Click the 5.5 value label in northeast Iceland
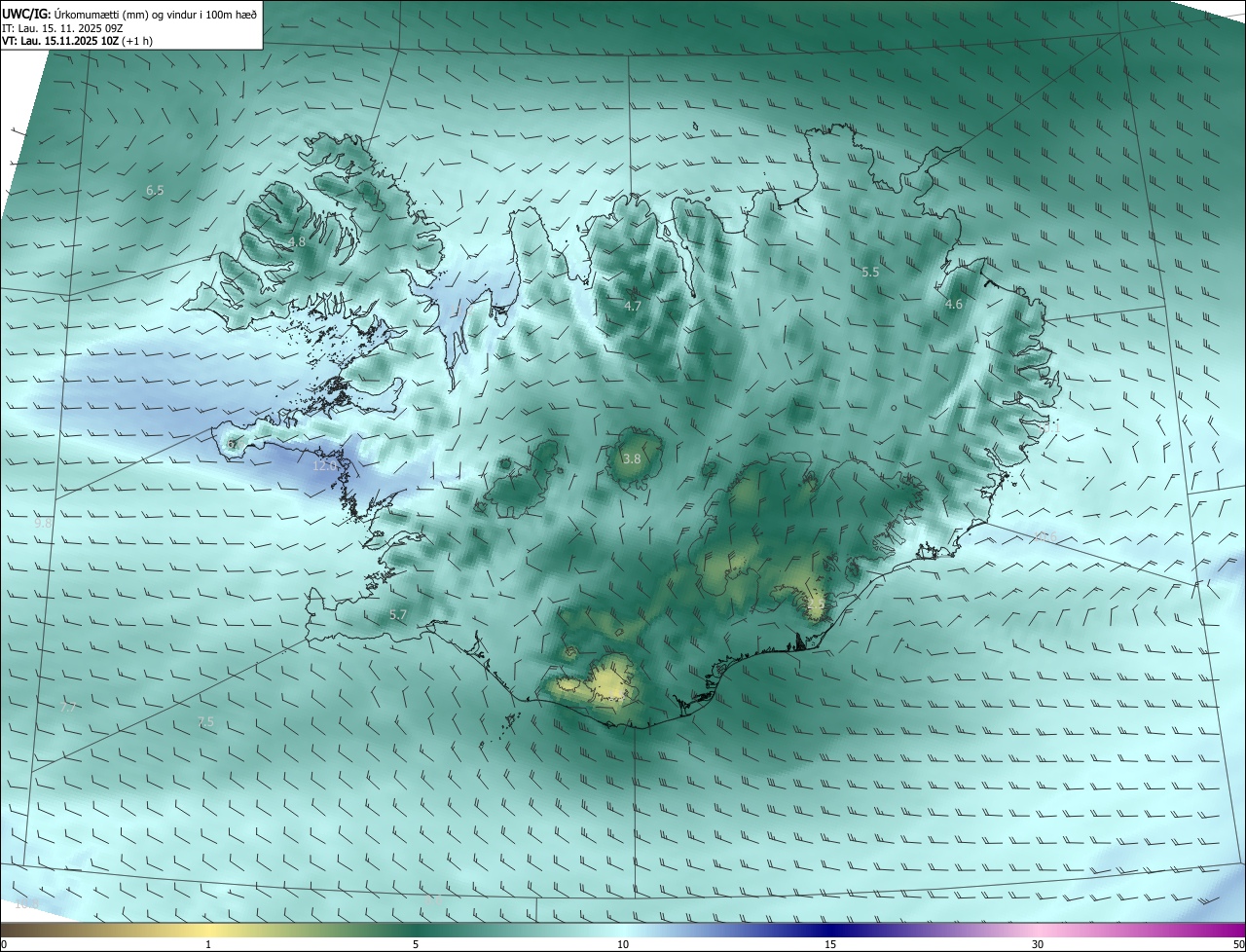 (x=870, y=273)
